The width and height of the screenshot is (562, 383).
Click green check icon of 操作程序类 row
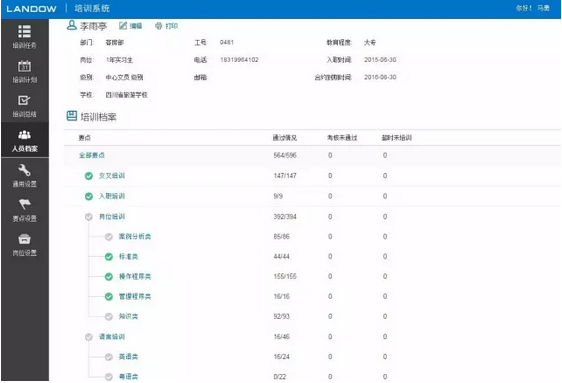(109, 277)
